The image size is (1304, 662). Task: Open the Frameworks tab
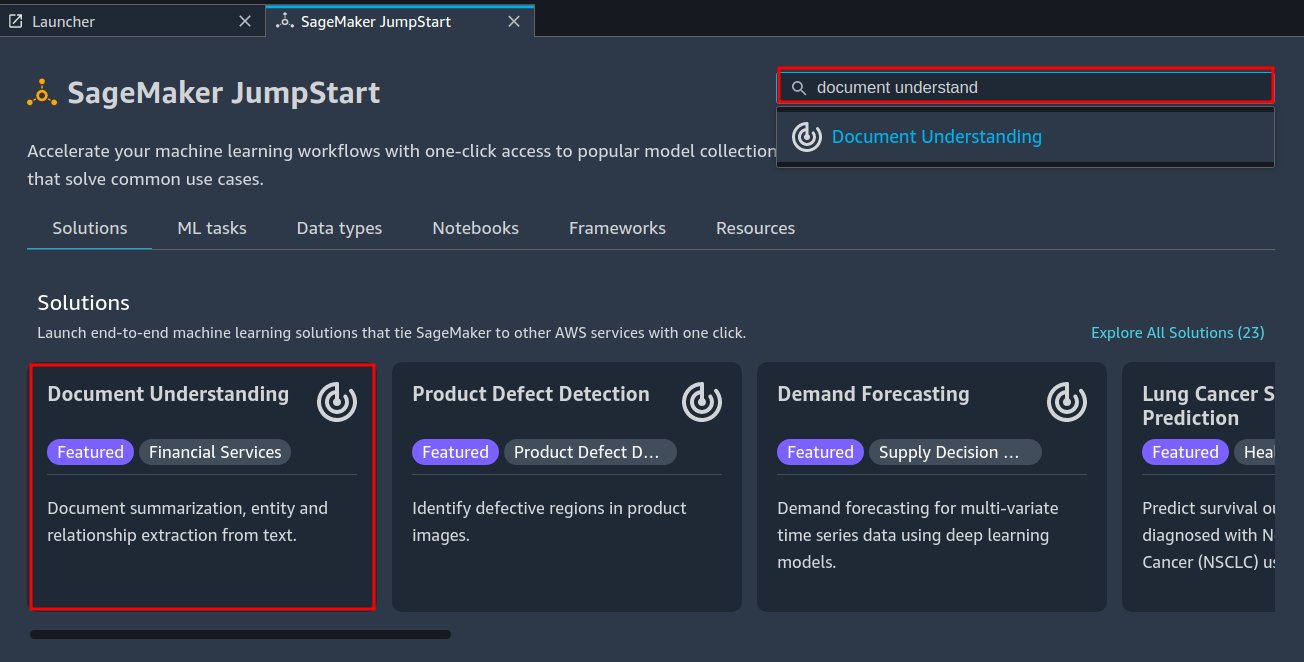[617, 228]
